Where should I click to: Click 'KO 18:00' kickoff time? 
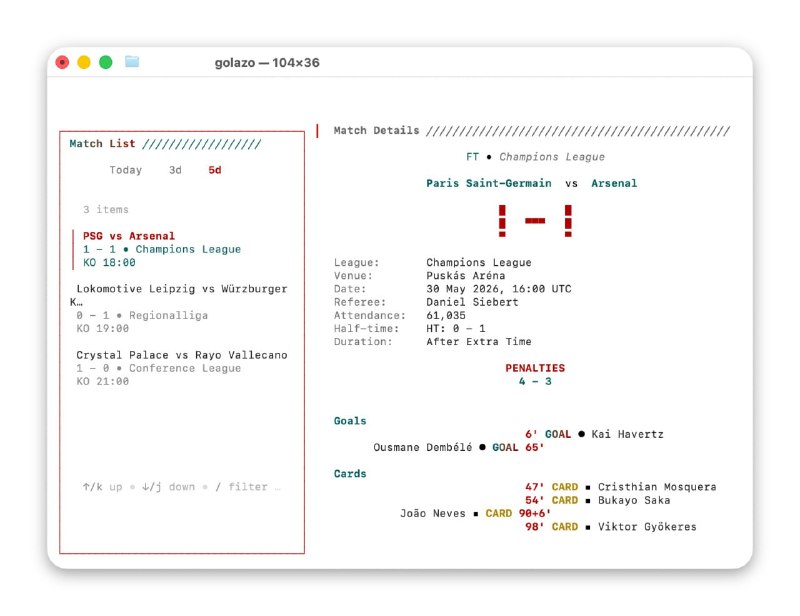(109, 262)
